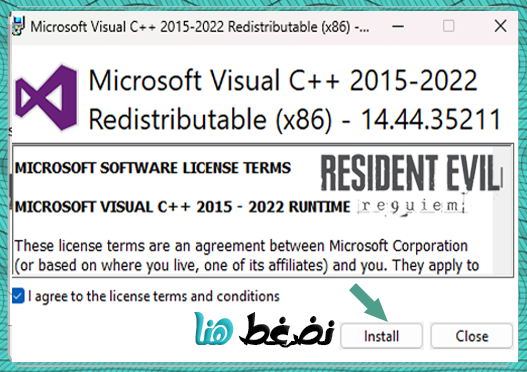The image size is (527, 372).
Task: Click the purple Visual Studio logo
Action: [x=46, y=98]
